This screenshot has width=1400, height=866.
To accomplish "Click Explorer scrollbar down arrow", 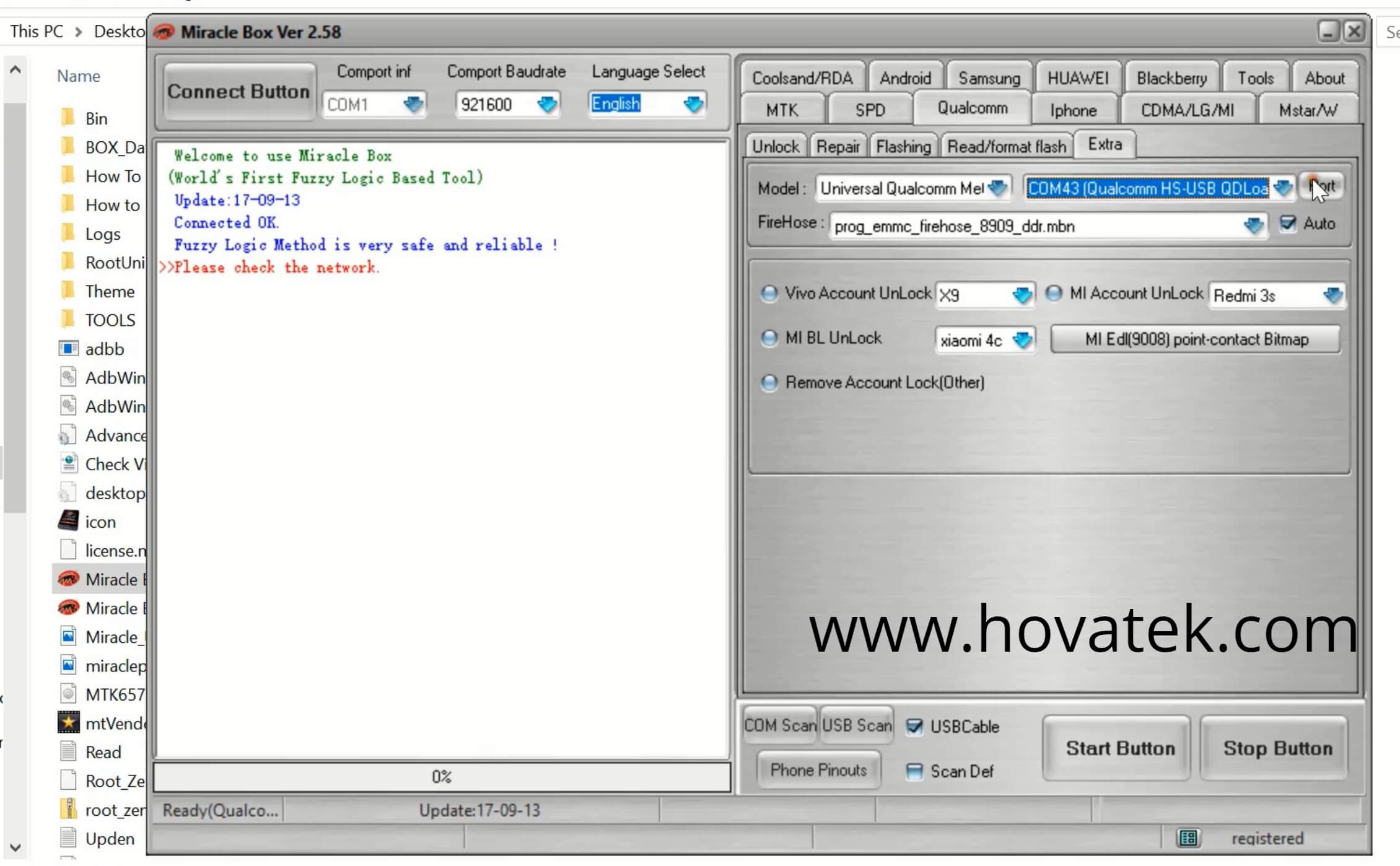I will (x=15, y=847).
